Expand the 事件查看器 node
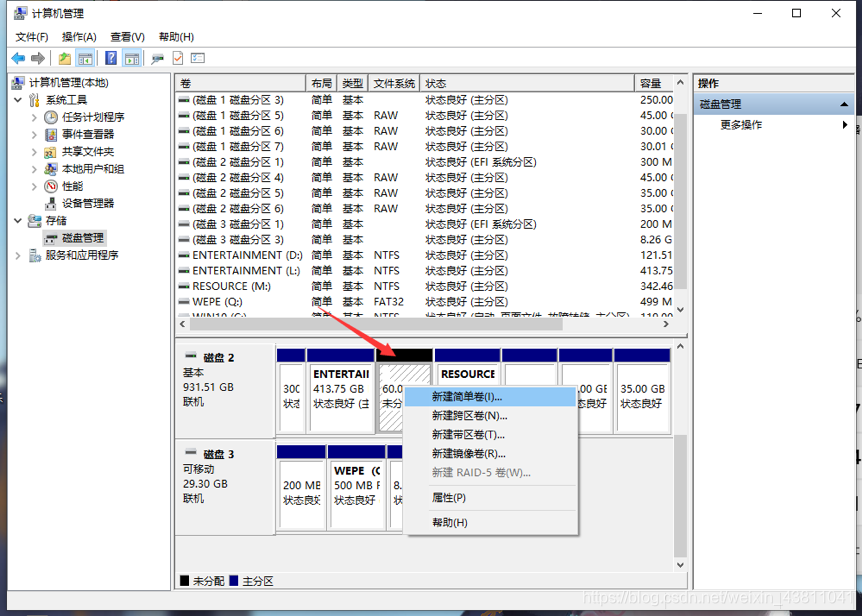This screenshot has width=862, height=616. 34,135
